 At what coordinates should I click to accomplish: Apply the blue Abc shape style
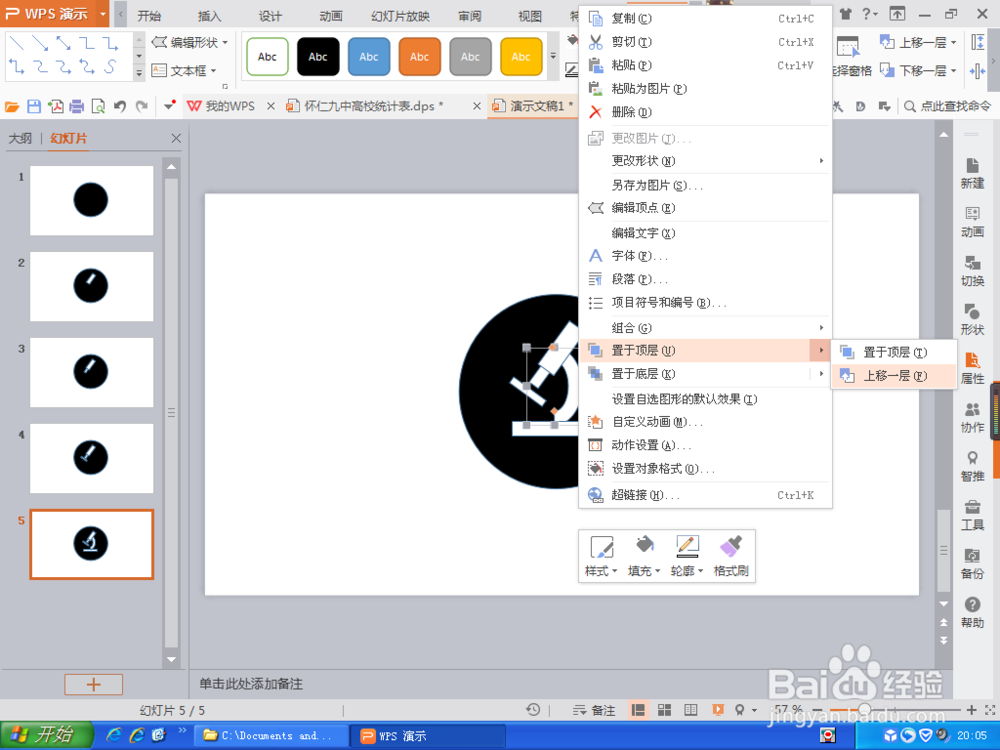click(369, 56)
